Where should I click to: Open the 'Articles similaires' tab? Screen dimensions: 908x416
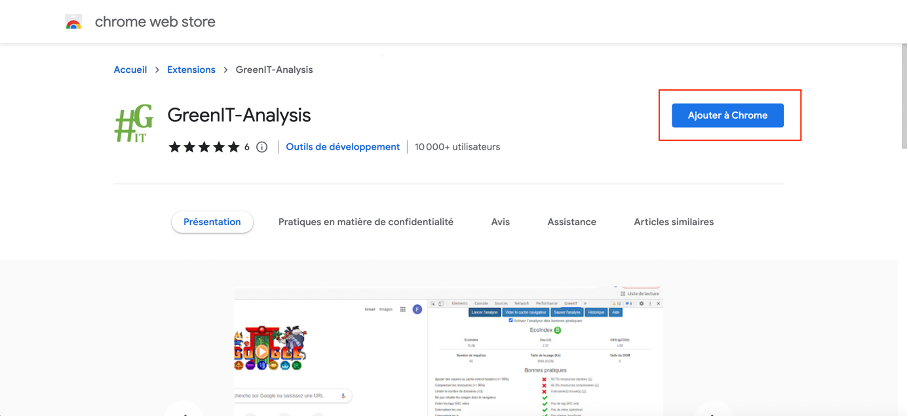(x=674, y=222)
